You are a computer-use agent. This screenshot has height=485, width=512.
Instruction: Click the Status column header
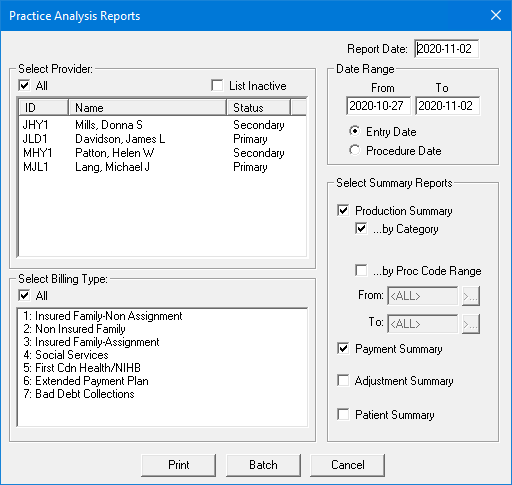pyautogui.click(x=258, y=107)
